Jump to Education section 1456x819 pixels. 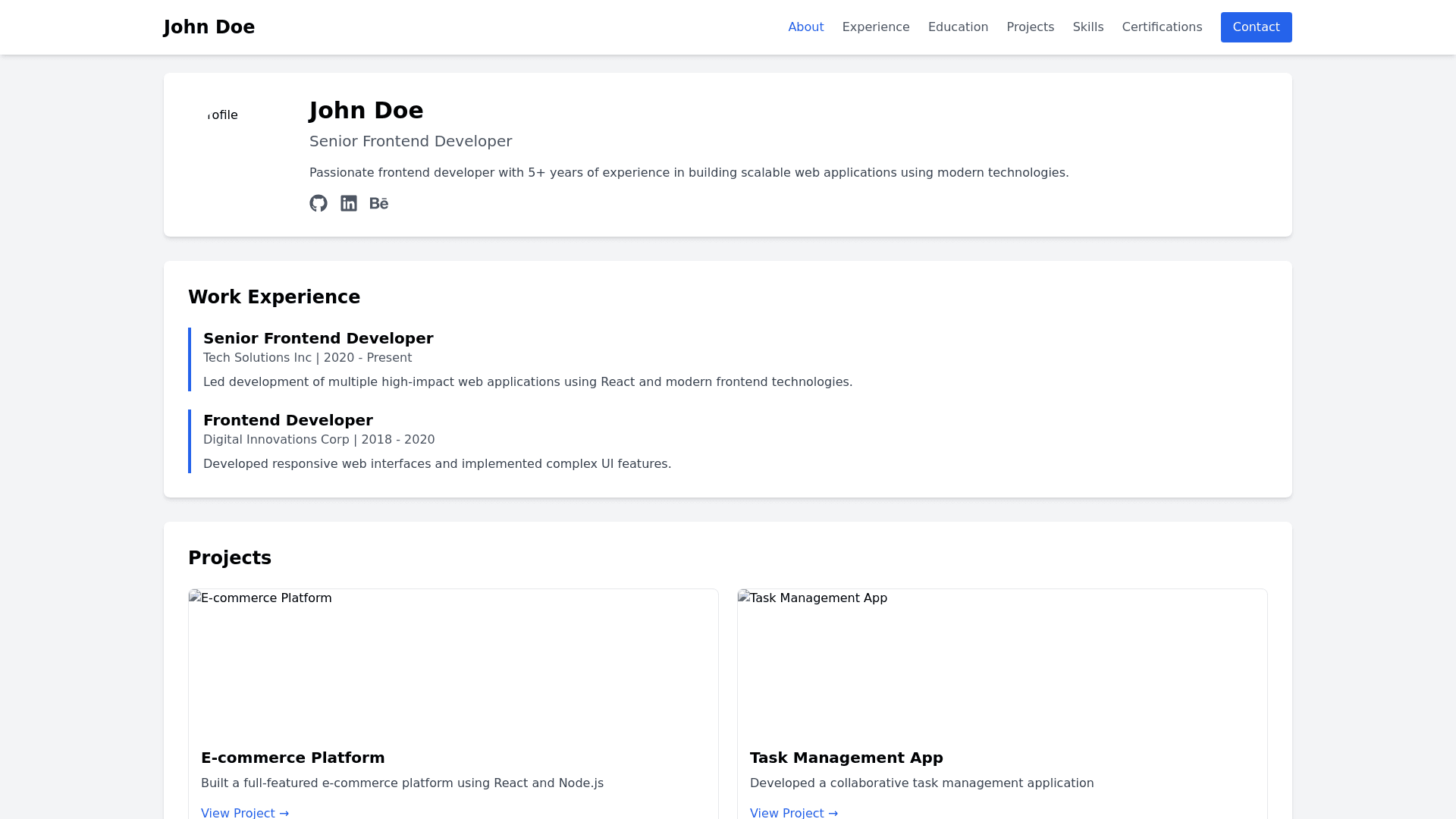[x=958, y=27]
